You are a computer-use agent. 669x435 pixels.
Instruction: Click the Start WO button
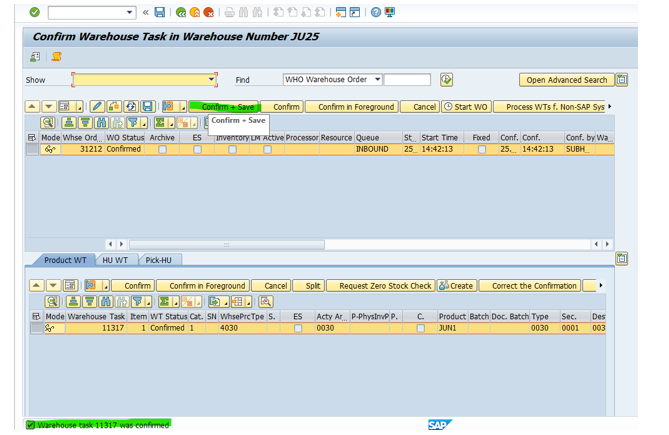pyautogui.click(x=466, y=107)
